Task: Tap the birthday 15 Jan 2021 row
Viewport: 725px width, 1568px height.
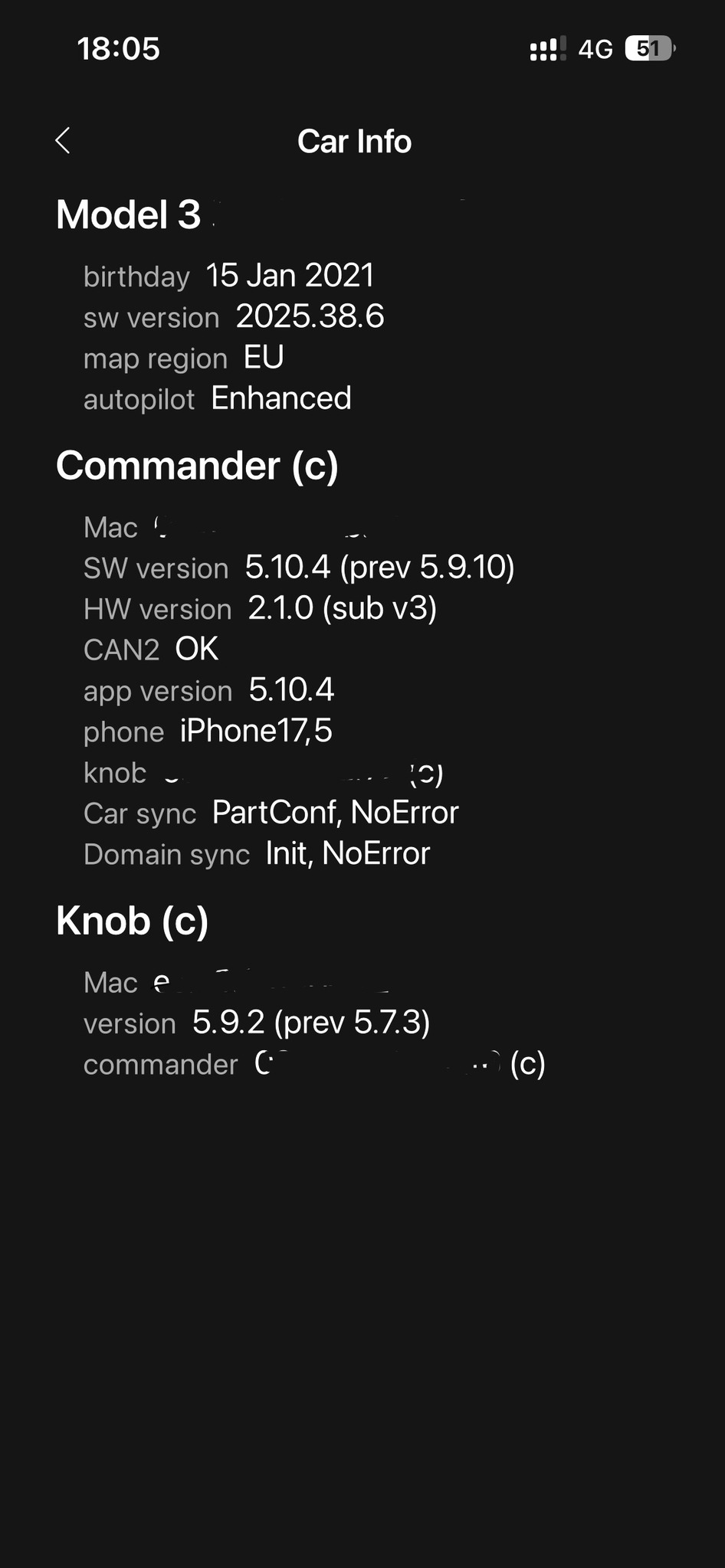Action: tap(228, 276)
